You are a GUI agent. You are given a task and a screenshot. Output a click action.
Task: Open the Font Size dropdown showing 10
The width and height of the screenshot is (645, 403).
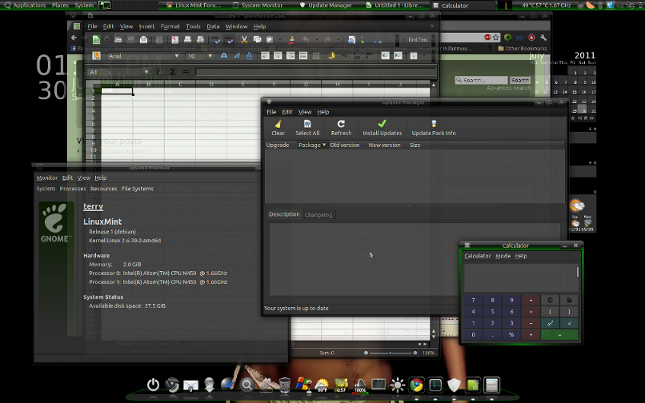tap(210, 56)
